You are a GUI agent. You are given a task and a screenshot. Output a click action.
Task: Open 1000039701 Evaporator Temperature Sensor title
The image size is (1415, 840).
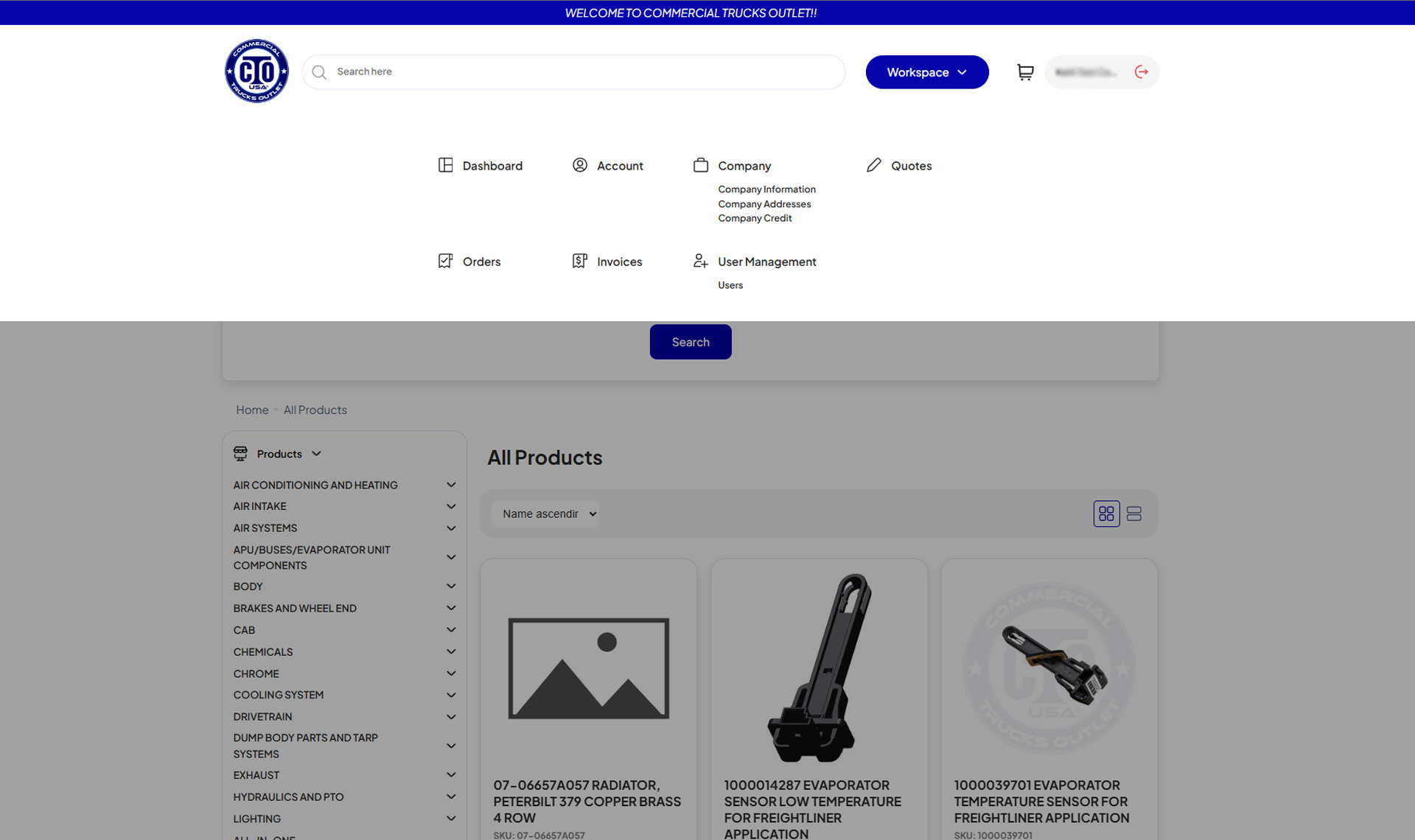[x=1042, y=802]
